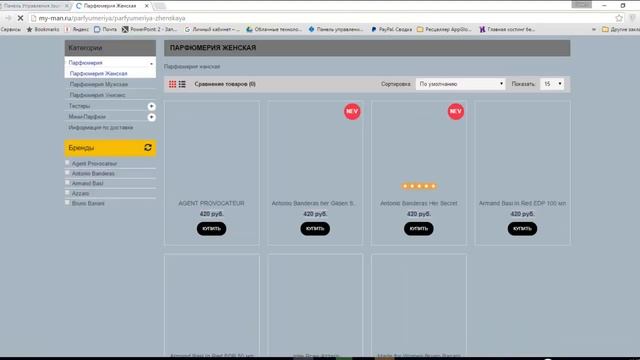The height and width of the screenshot is (360, 640).
Task: Click the Категории sidebar header
Action: point(110,48)
